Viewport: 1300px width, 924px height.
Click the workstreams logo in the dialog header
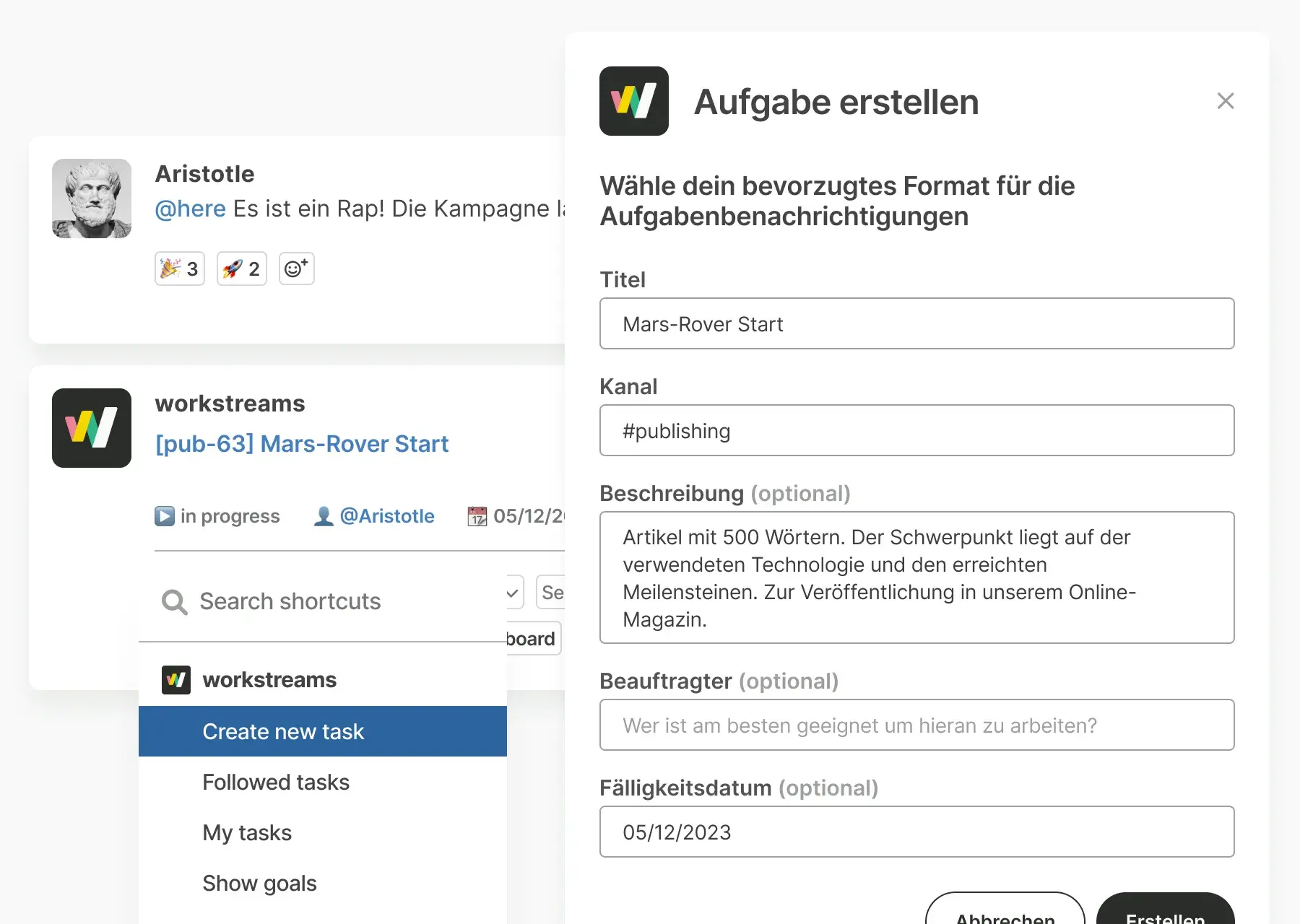click(633, 101)
